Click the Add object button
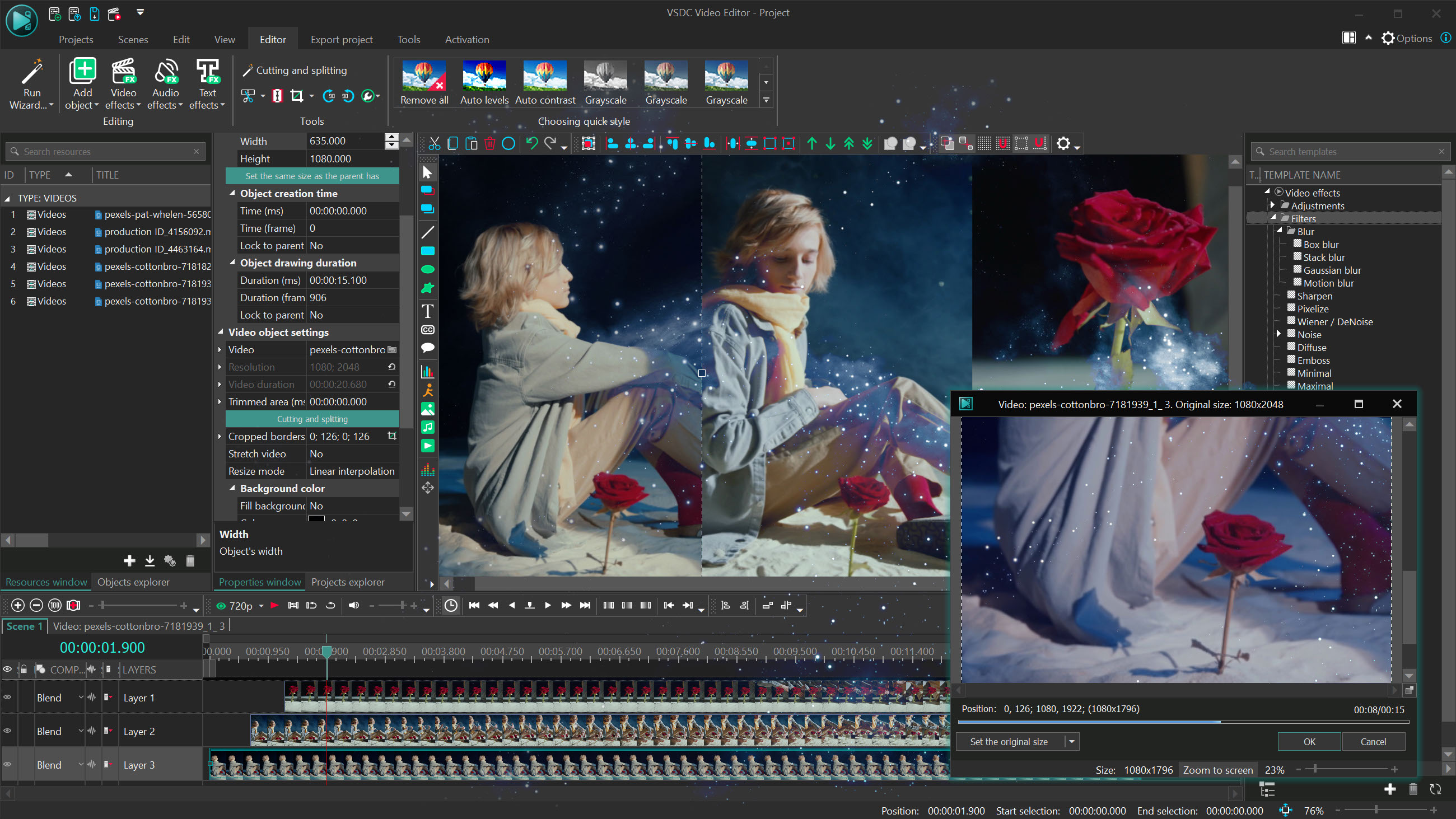This screenshot has width=1456, height=819. pos(82,85)
